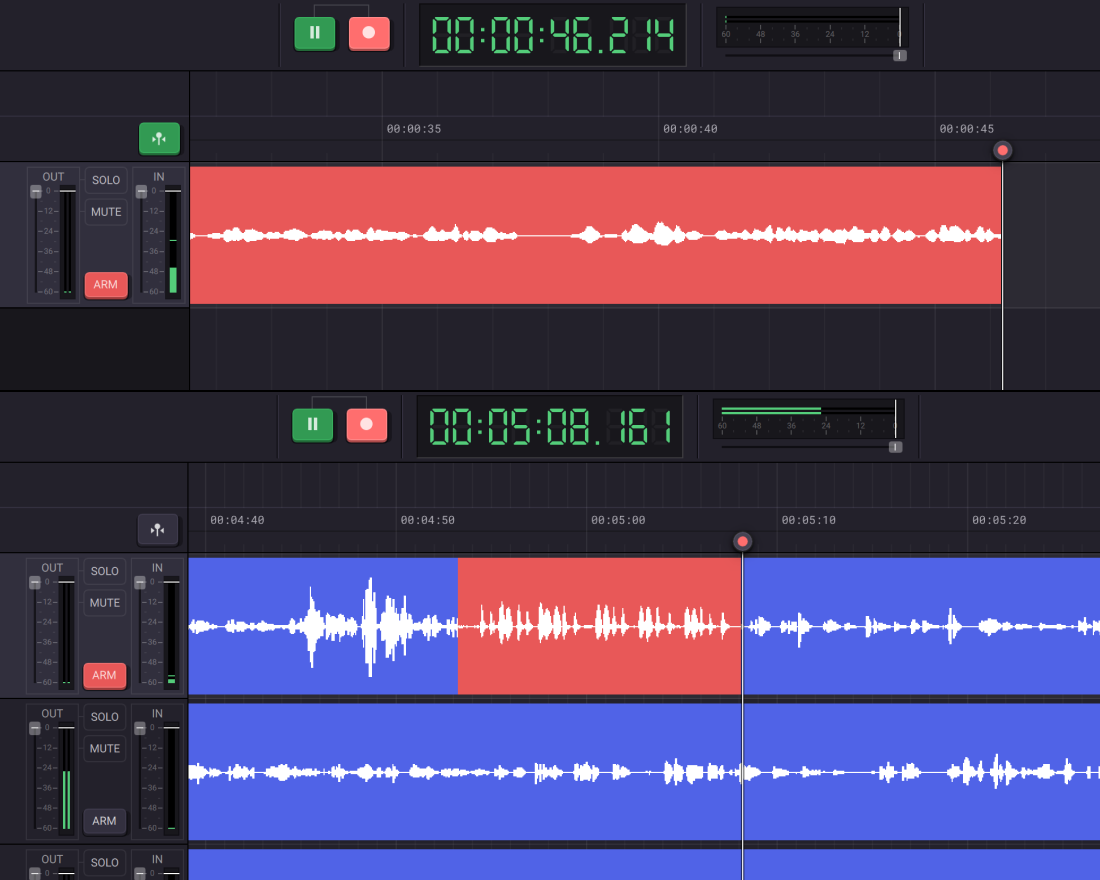1100x880 pixels.
Task: Click master volume slider handle next to 00:00:46
Action: click(x=899, y=56)
